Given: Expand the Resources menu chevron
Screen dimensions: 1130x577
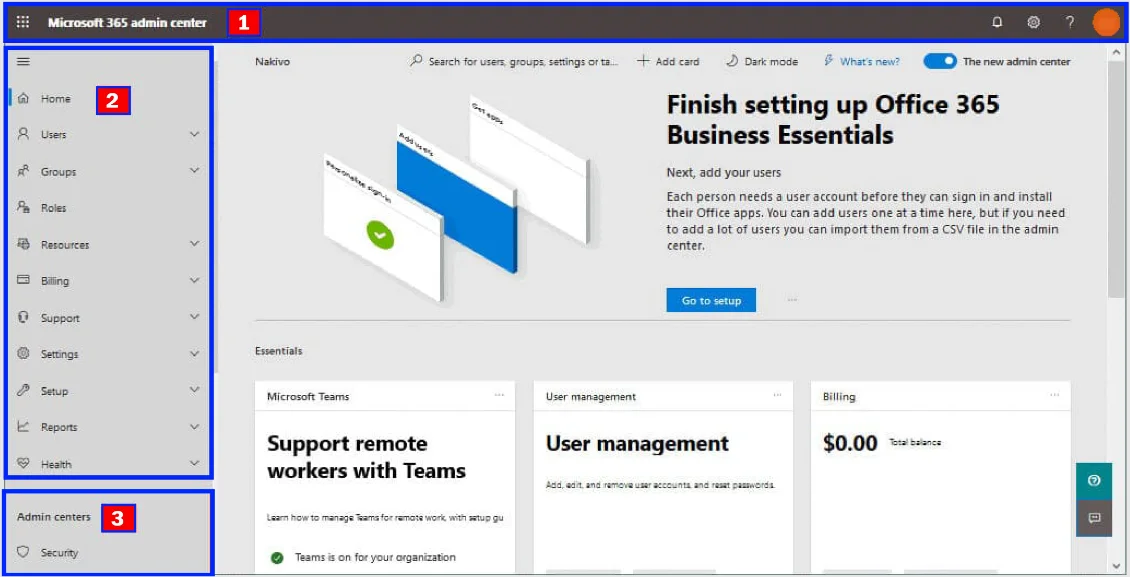Looking at the screenshot, I should point(195,243).
